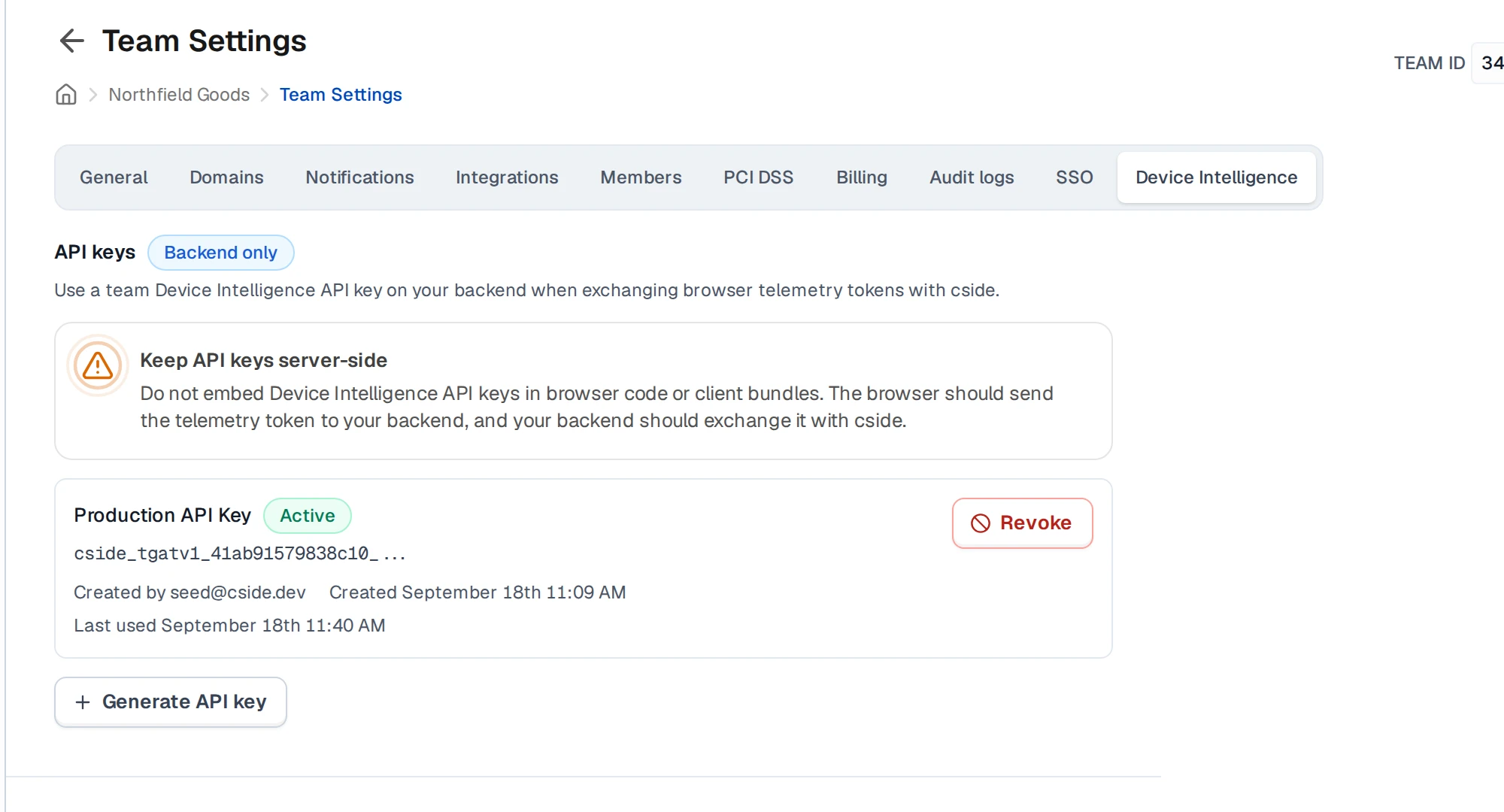
Task: Revoke the Production API Key
Action: tap(1022, 523)
